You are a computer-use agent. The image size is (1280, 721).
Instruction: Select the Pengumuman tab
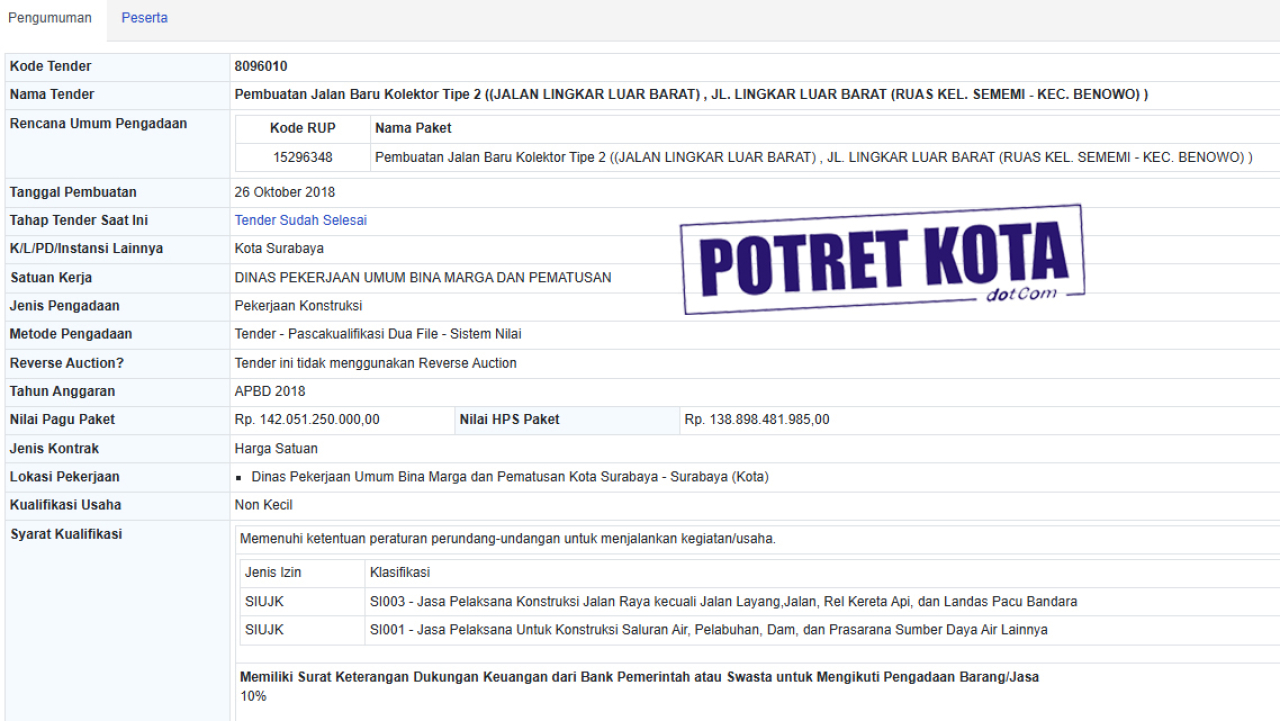[x=50, y=18]
